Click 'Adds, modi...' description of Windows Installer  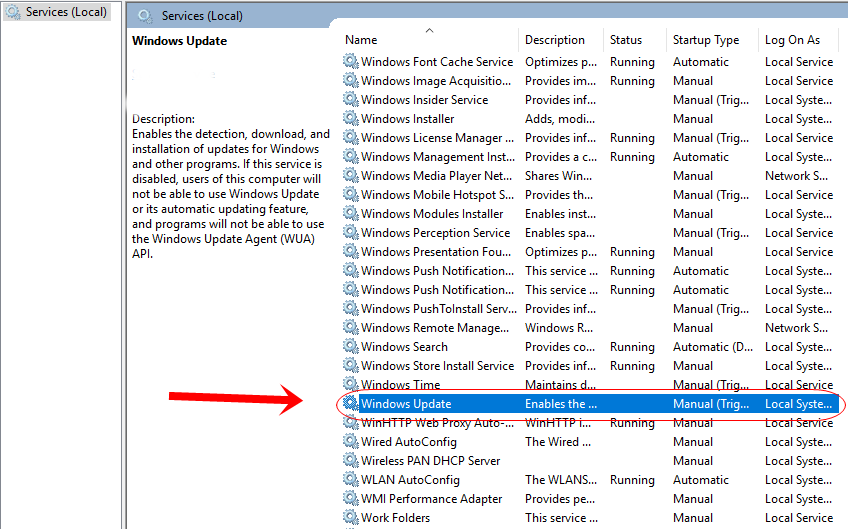(560, 118)
